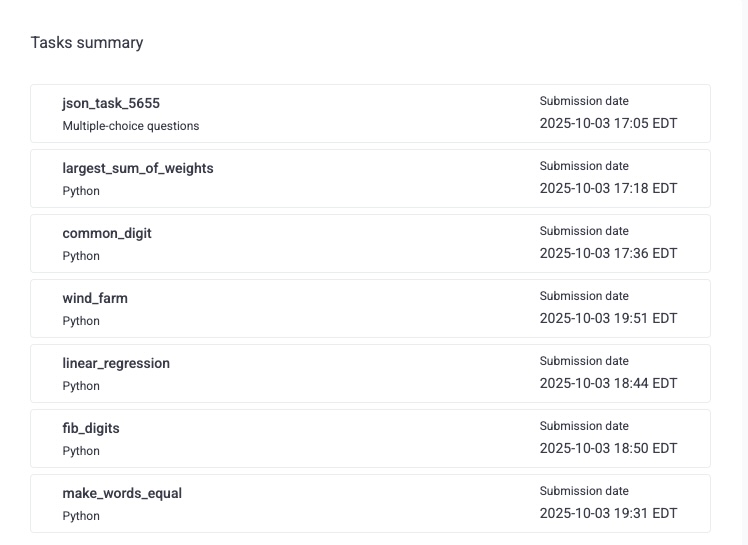Open the fib_digits task

pyautogui.click(x=91, y=428)
